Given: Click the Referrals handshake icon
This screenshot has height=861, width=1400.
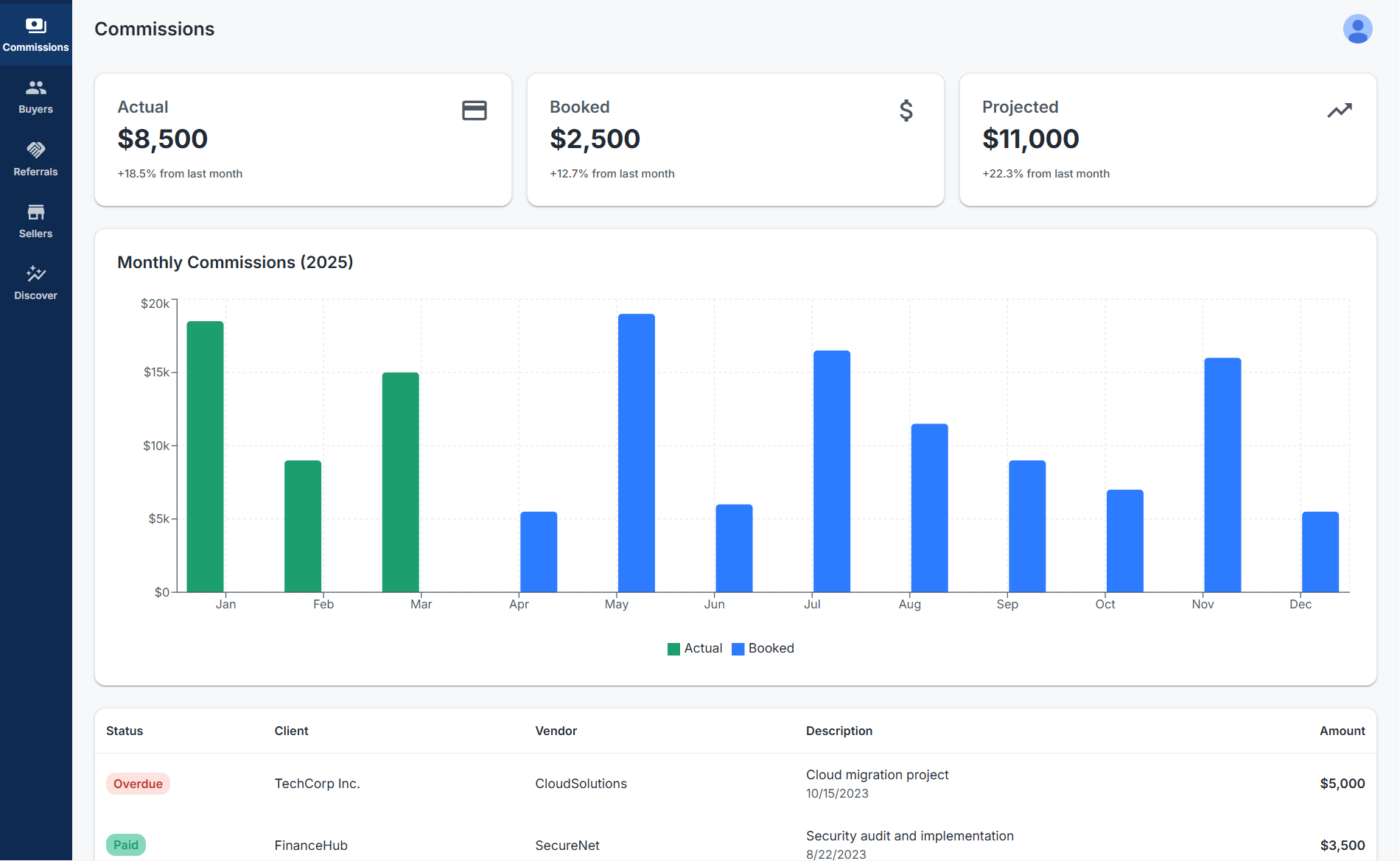Looking at the screenshot, I should (35, 150).
